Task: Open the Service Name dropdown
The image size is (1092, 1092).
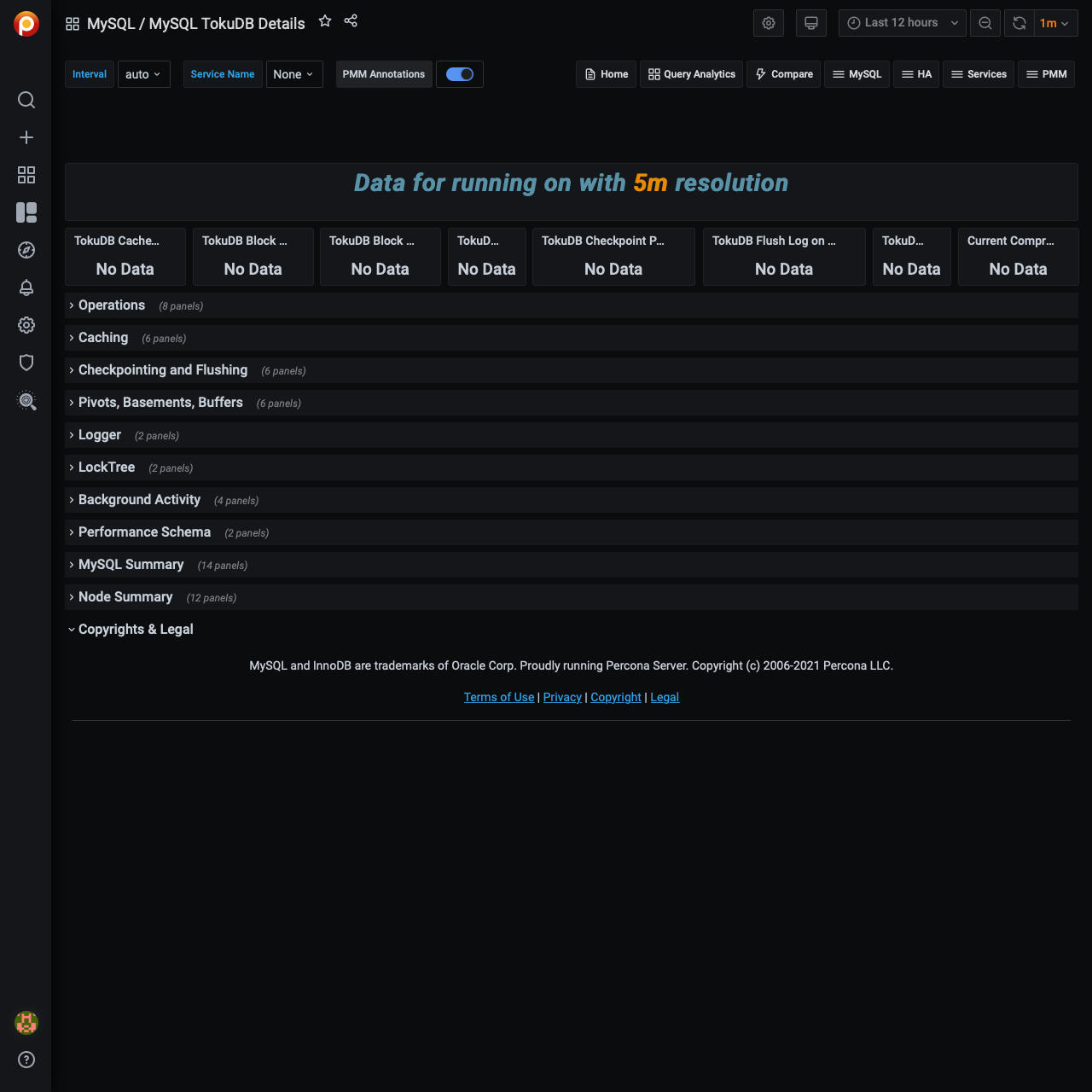Action: [x=293, y=74]
